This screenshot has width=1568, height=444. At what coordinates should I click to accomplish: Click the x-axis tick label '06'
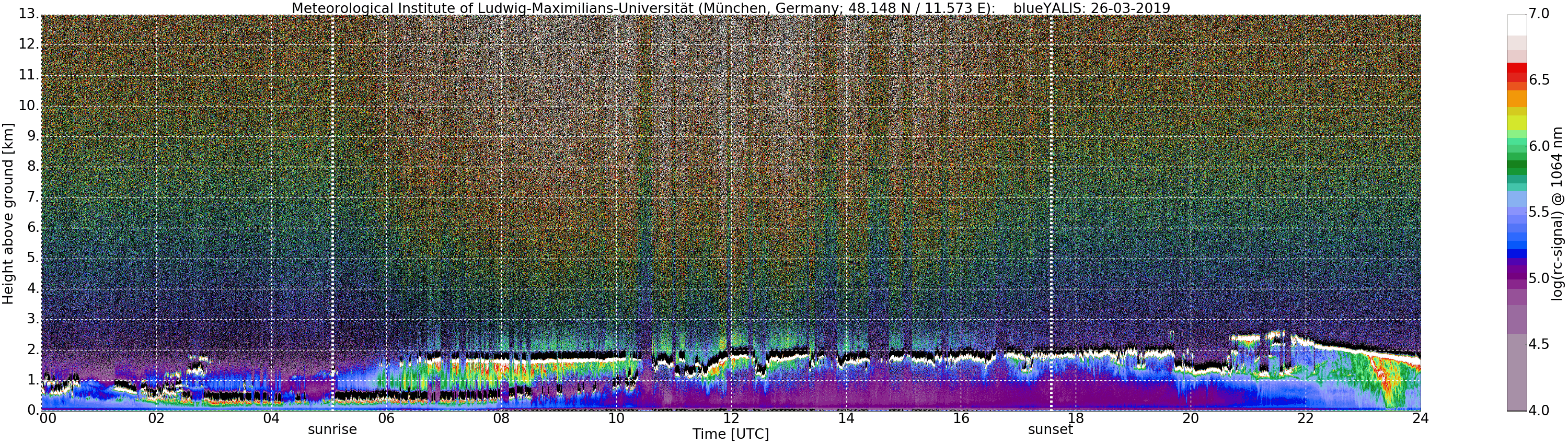387,418
